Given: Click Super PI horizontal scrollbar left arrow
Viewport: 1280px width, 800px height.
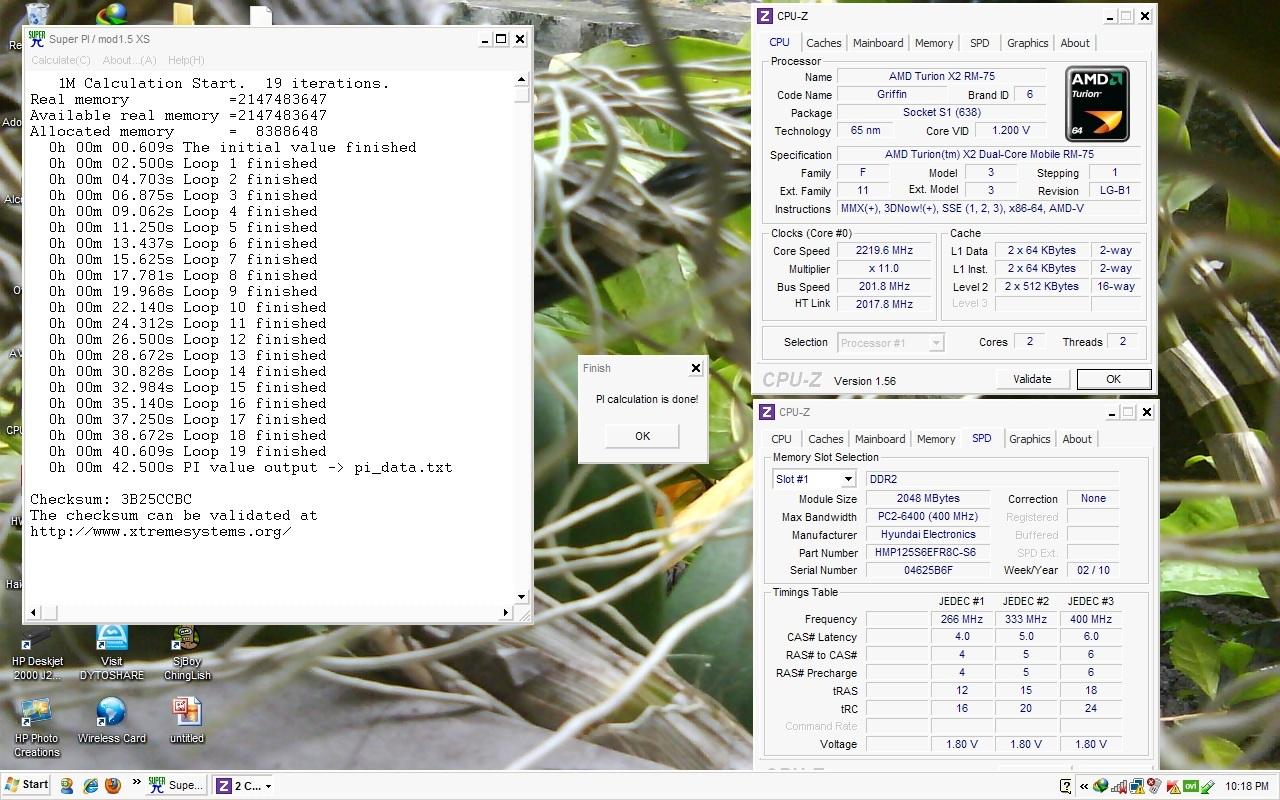Looking at the screenshot, I should (35, 612).
